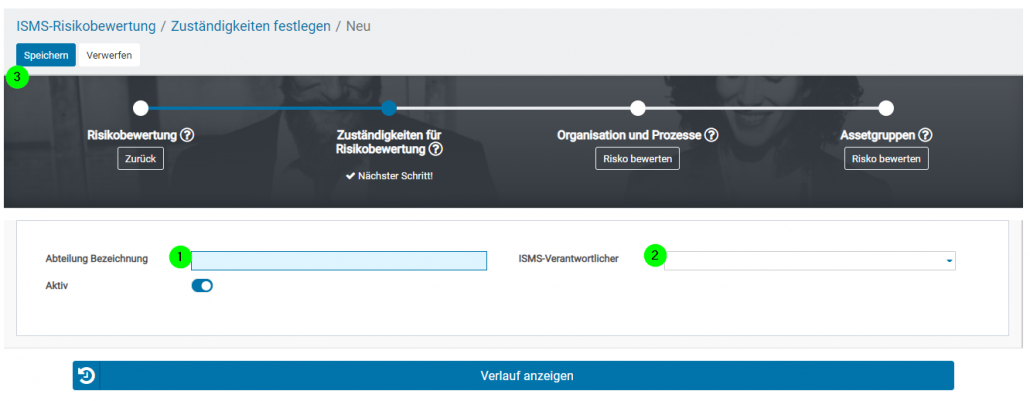Click Verwerfen to discard changes
The width and height of the screenshot is (1030, 401).
[x=109, y=55]
